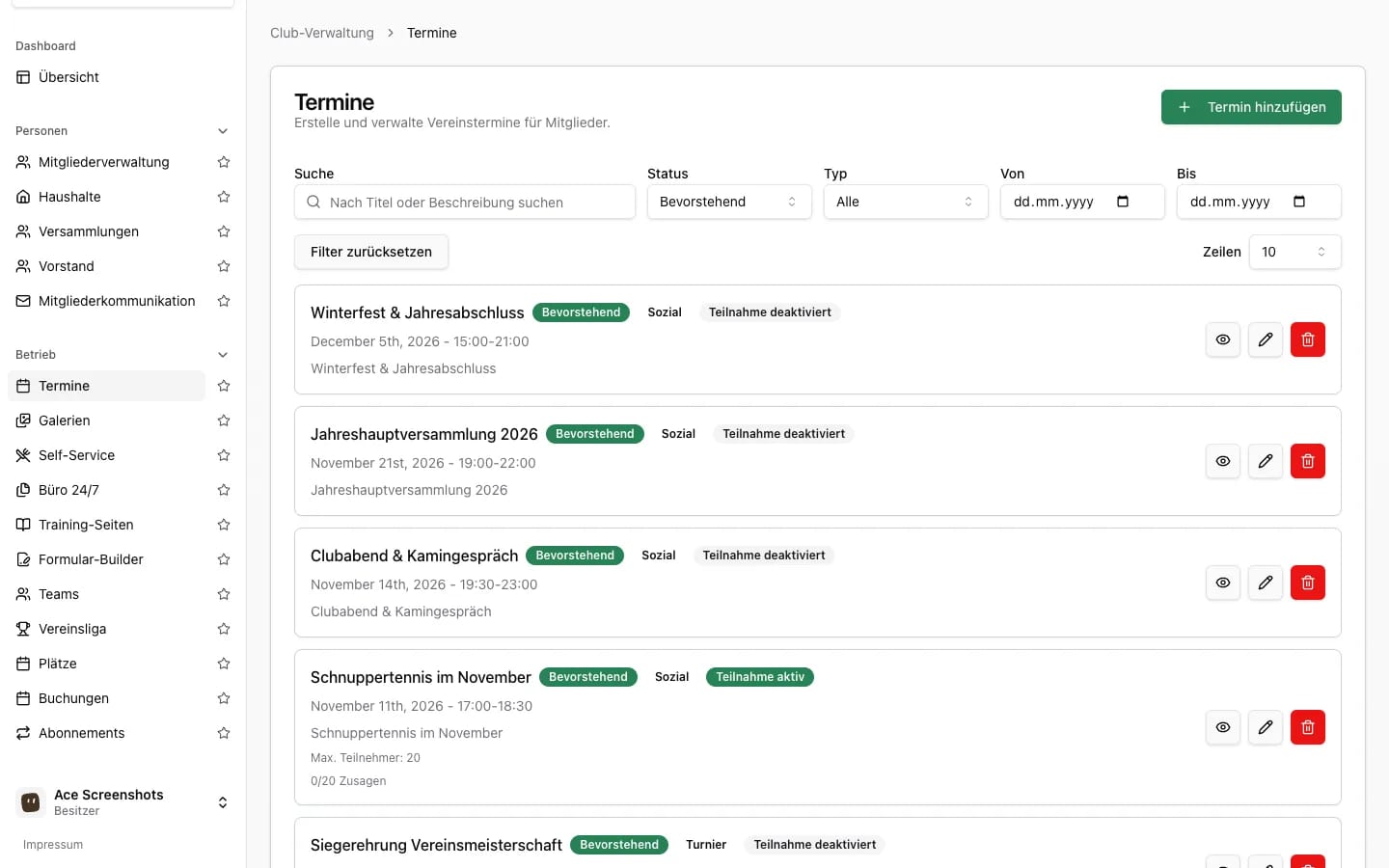Edit the Clubabend & Kamingespräch event
Image resolution: width=1389 pixels, height=868 pixels.
(x=1266, y=583)
